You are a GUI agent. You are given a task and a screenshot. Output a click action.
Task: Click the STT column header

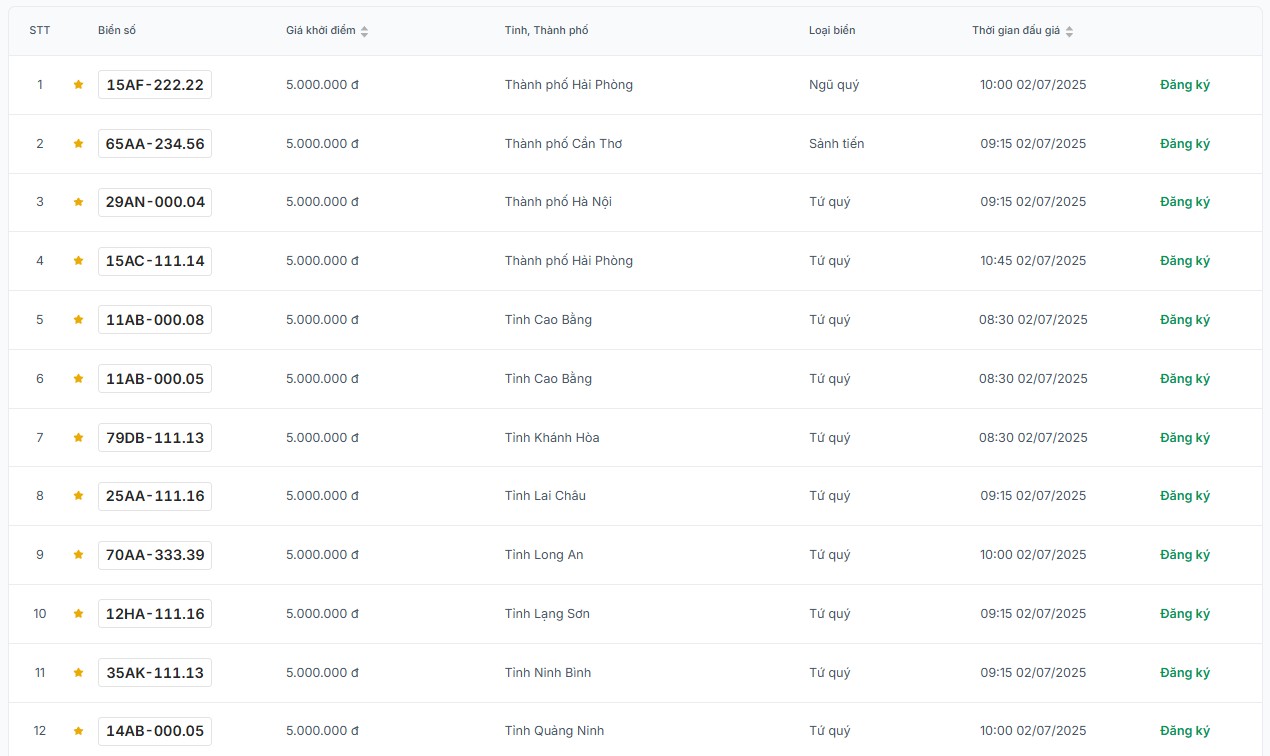(40, 31)
